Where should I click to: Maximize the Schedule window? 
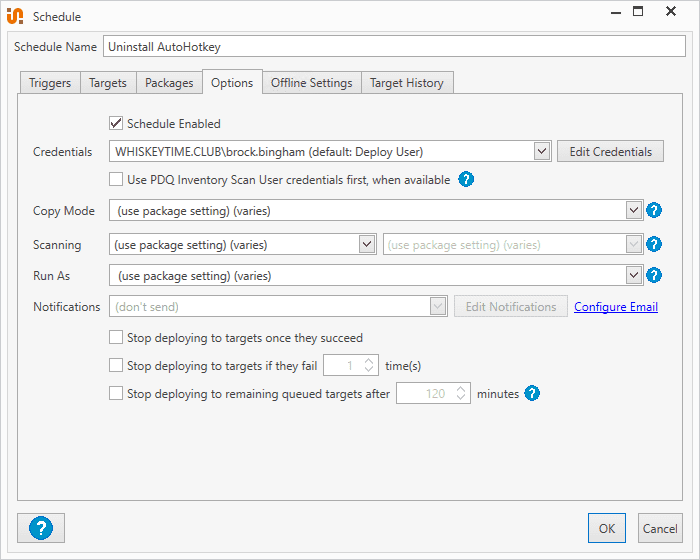click(638, 12)
